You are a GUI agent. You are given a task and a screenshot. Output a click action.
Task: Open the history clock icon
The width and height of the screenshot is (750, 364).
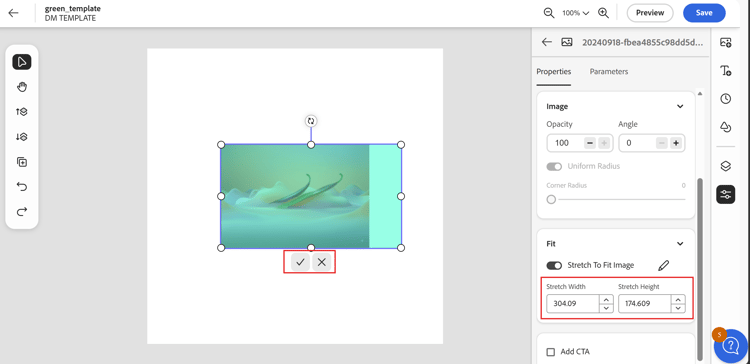click(x=726, y=99)
